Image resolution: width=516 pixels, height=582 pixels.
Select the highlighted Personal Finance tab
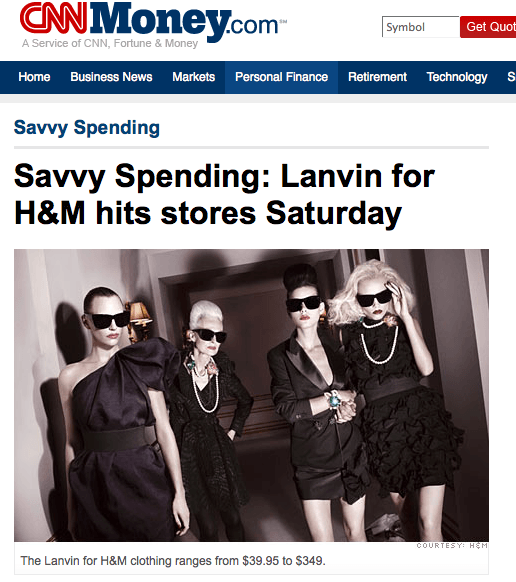(x=281, y=77)
